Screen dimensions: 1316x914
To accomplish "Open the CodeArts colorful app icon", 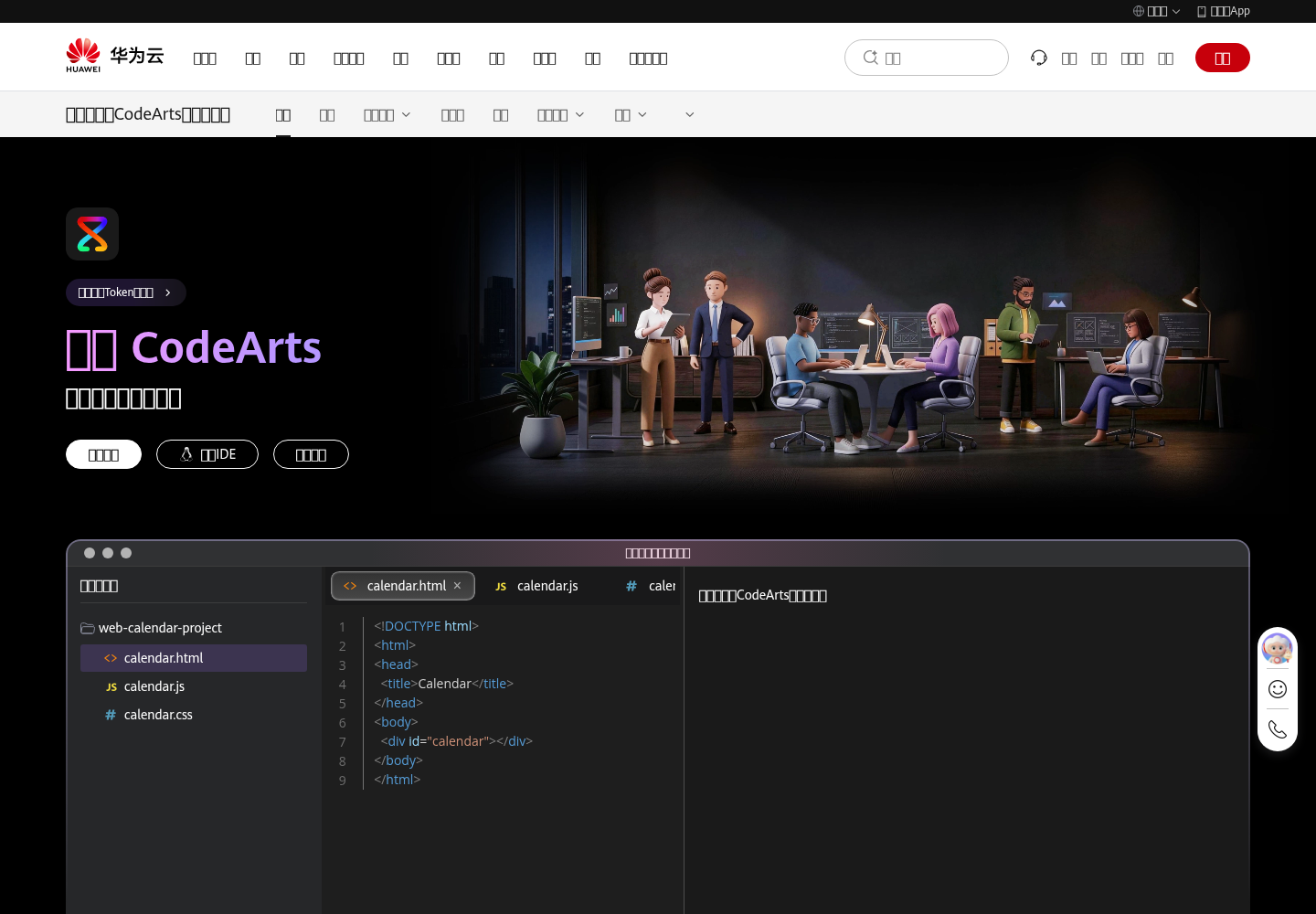I will tap(92, 234).
